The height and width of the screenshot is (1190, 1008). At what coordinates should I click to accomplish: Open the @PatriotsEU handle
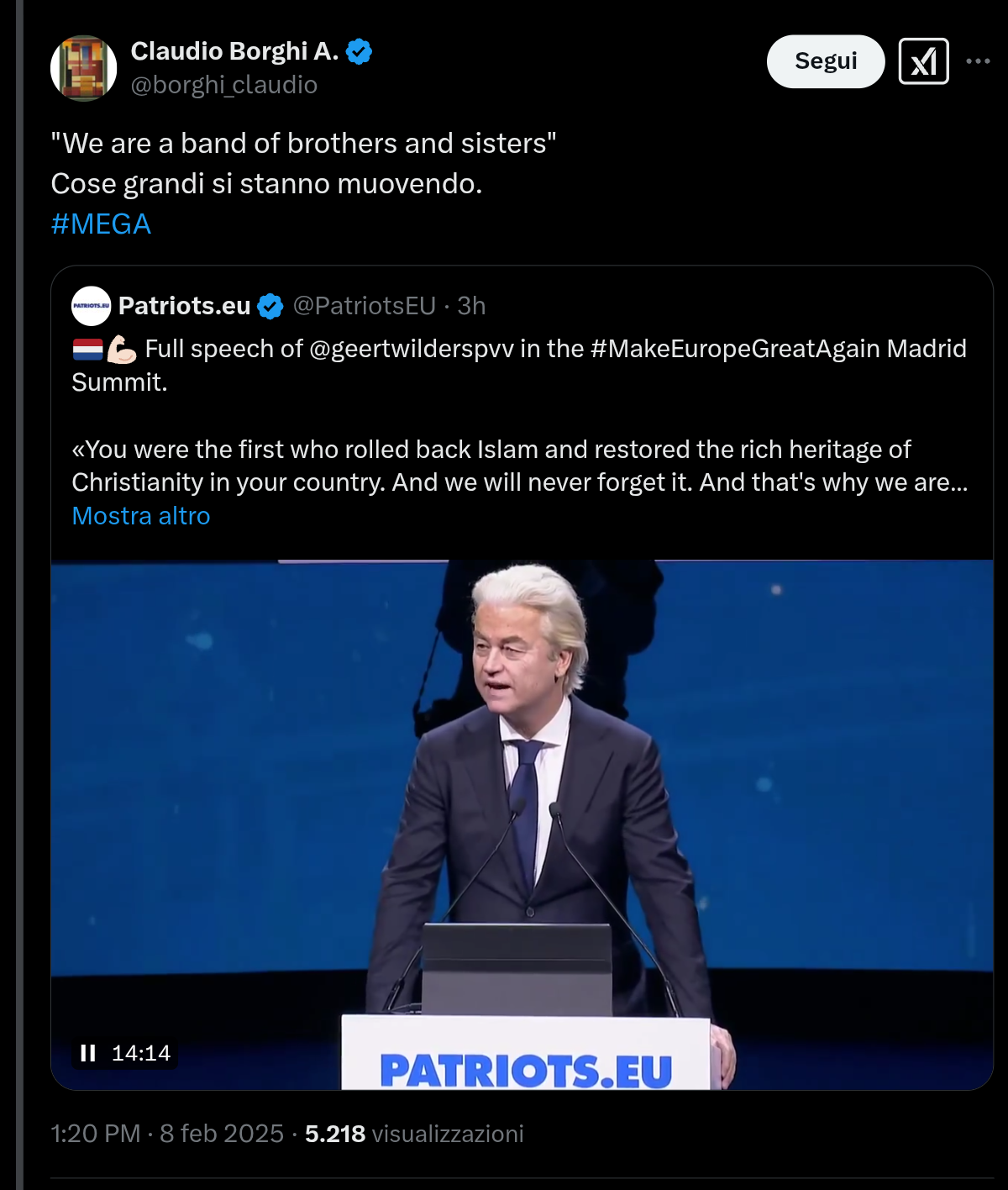pos(364,306)
